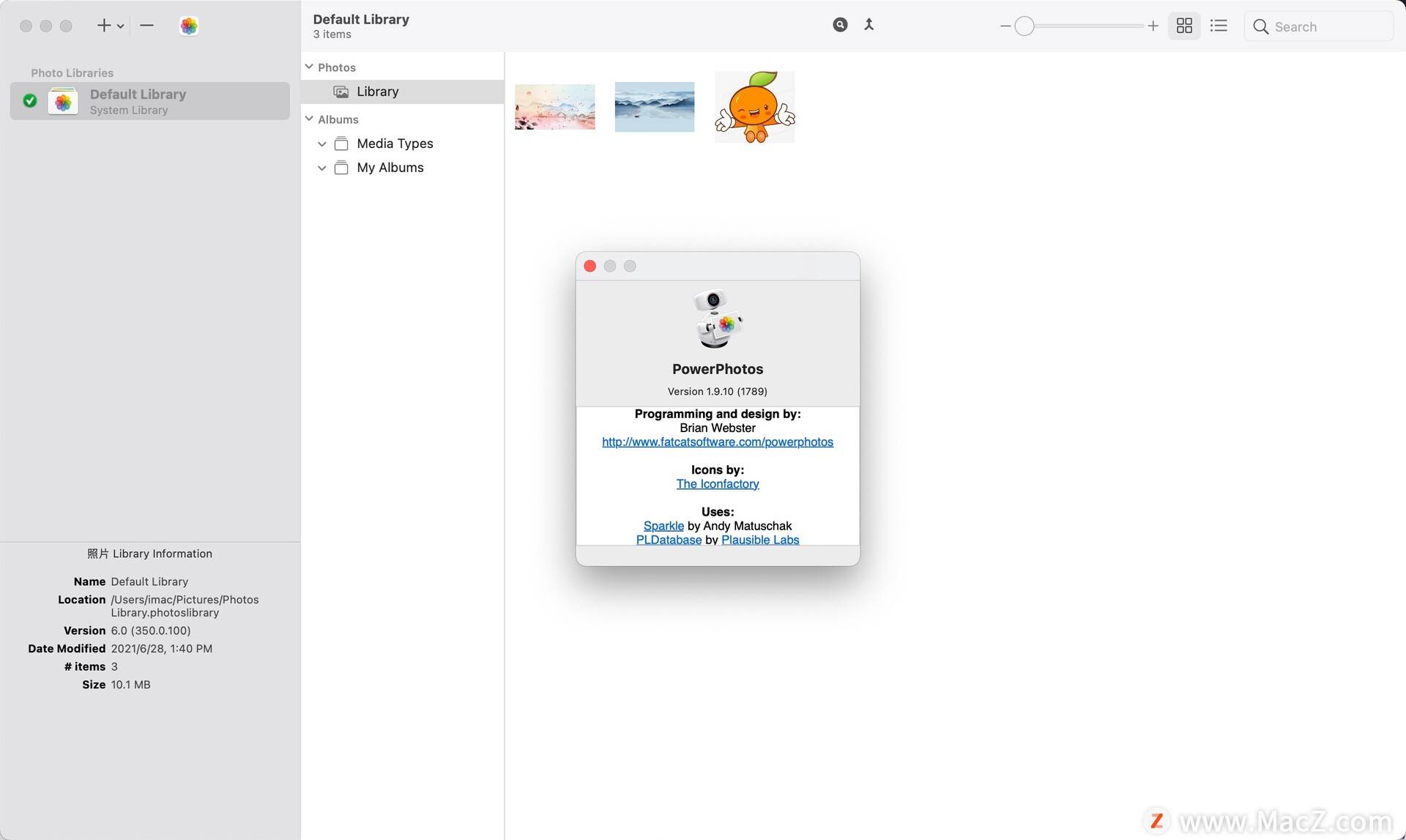The width and height of the screenshot is (1406, 840).
Task: Click the find duplicates toolbar icon
Action: coord(840,25)
